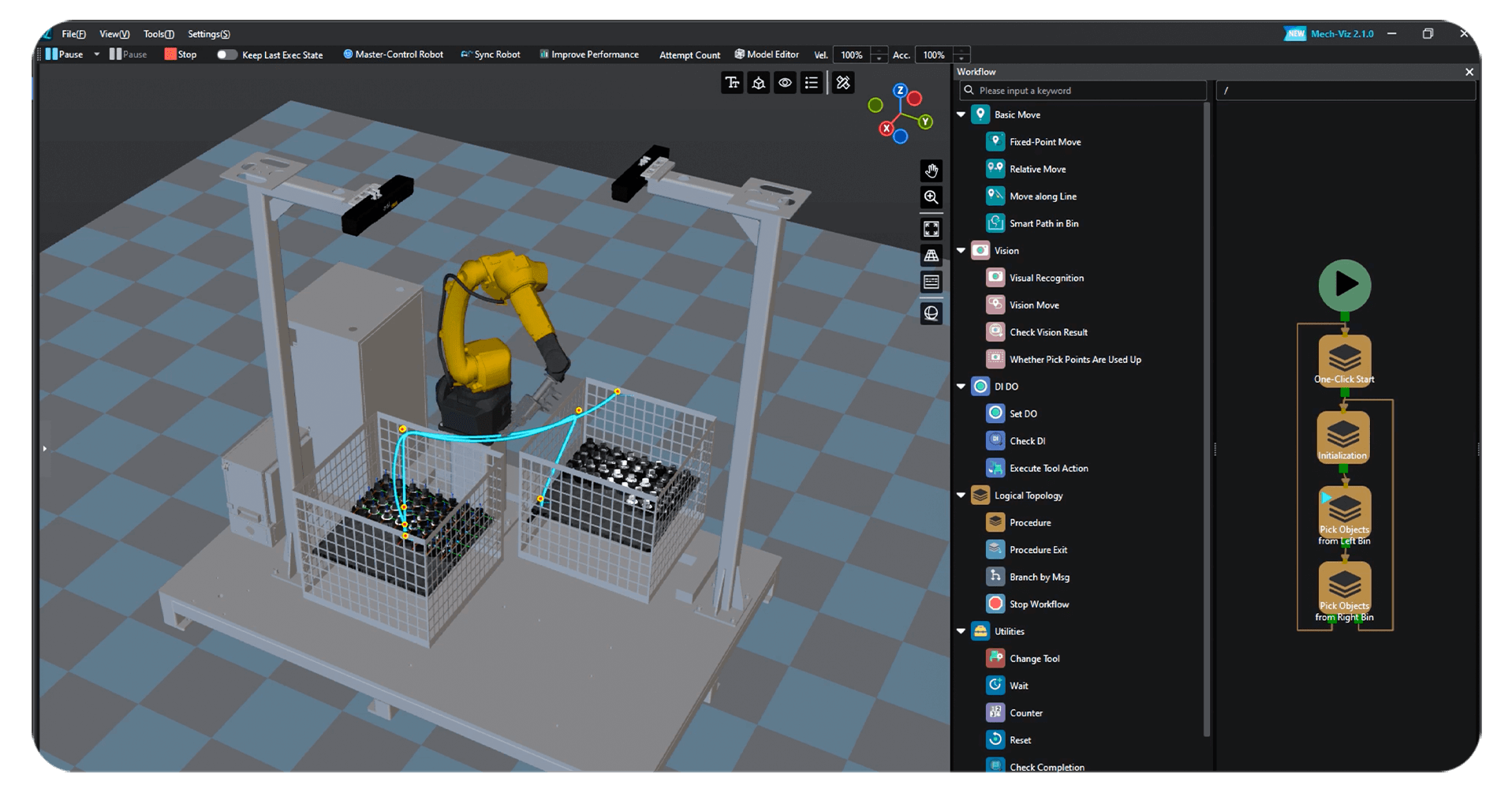The width and height of the screenshot is (1512, 789).
Task: Collapse the Logical Topology group
Action: click(961, 496)
